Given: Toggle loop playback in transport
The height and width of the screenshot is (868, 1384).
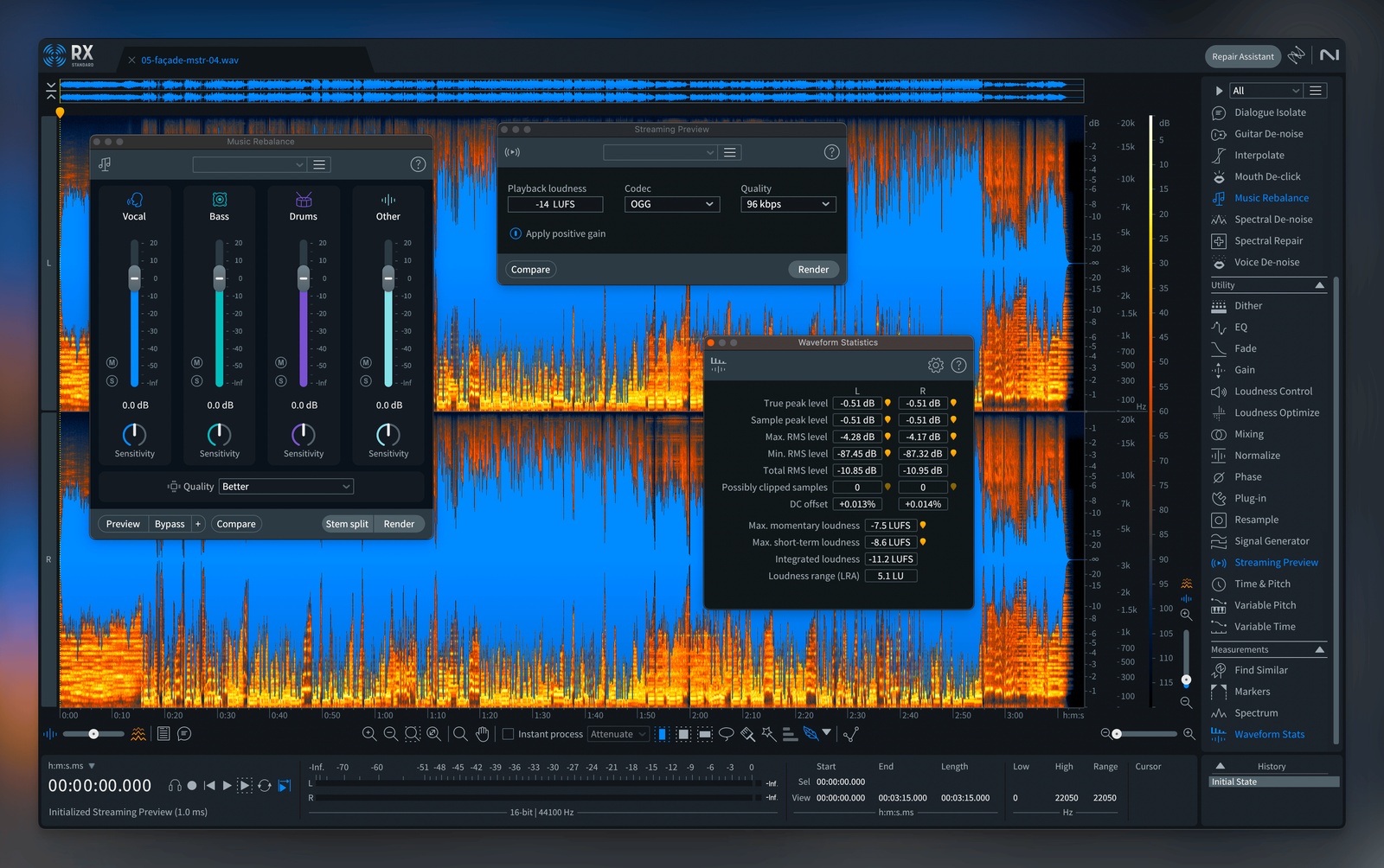Looking at the screenshot, I should (x=265, y=786).
